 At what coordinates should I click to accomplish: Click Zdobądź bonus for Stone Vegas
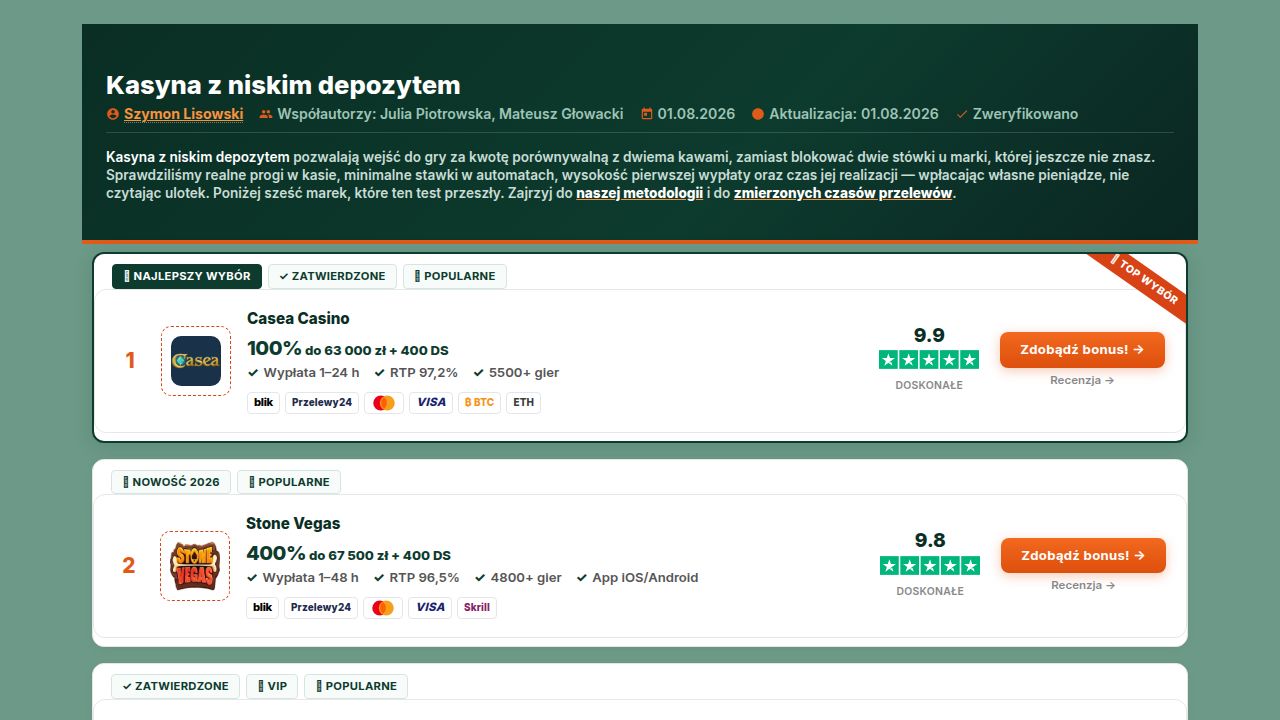[x=1083, y=555]
